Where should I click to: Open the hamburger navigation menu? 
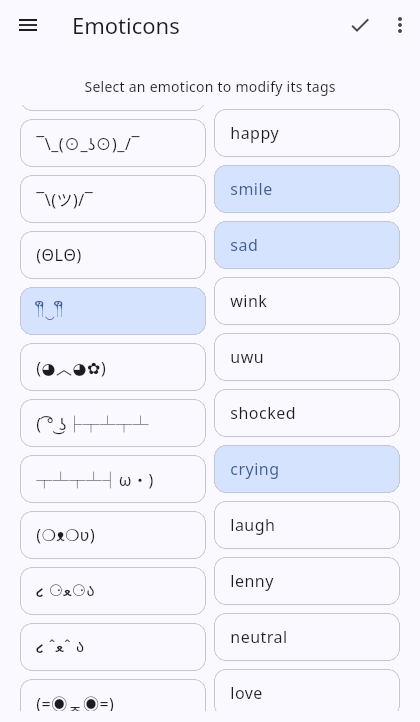click(x=28, y=25)
